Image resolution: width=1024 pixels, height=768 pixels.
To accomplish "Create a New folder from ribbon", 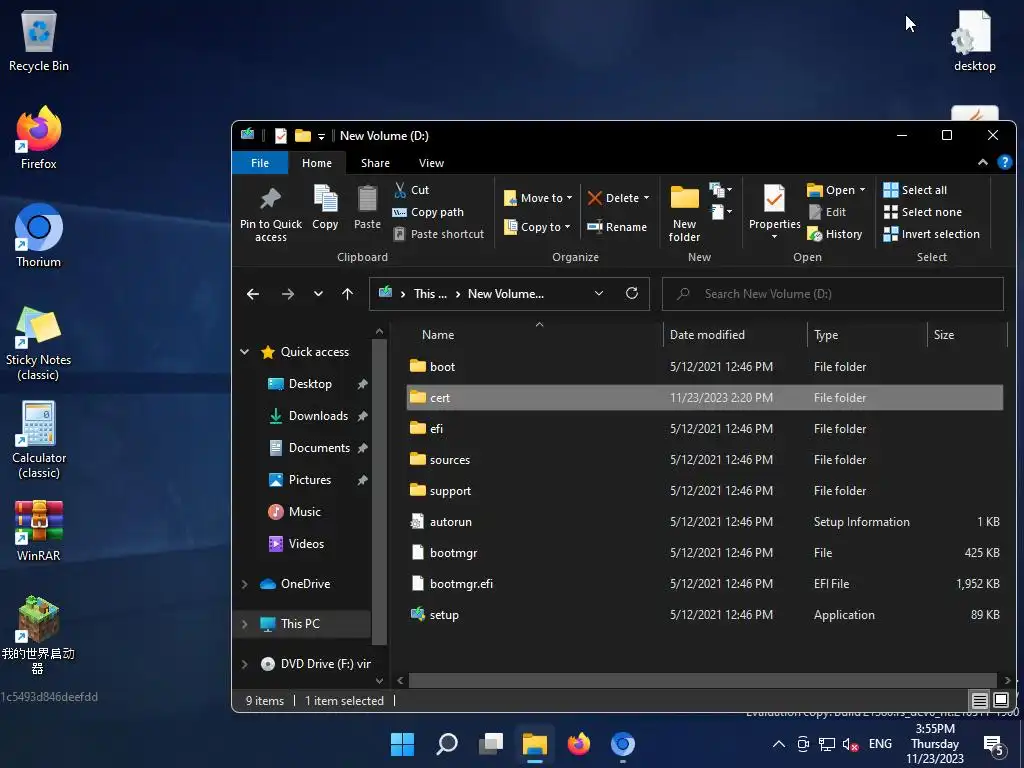I will point(684,214).
